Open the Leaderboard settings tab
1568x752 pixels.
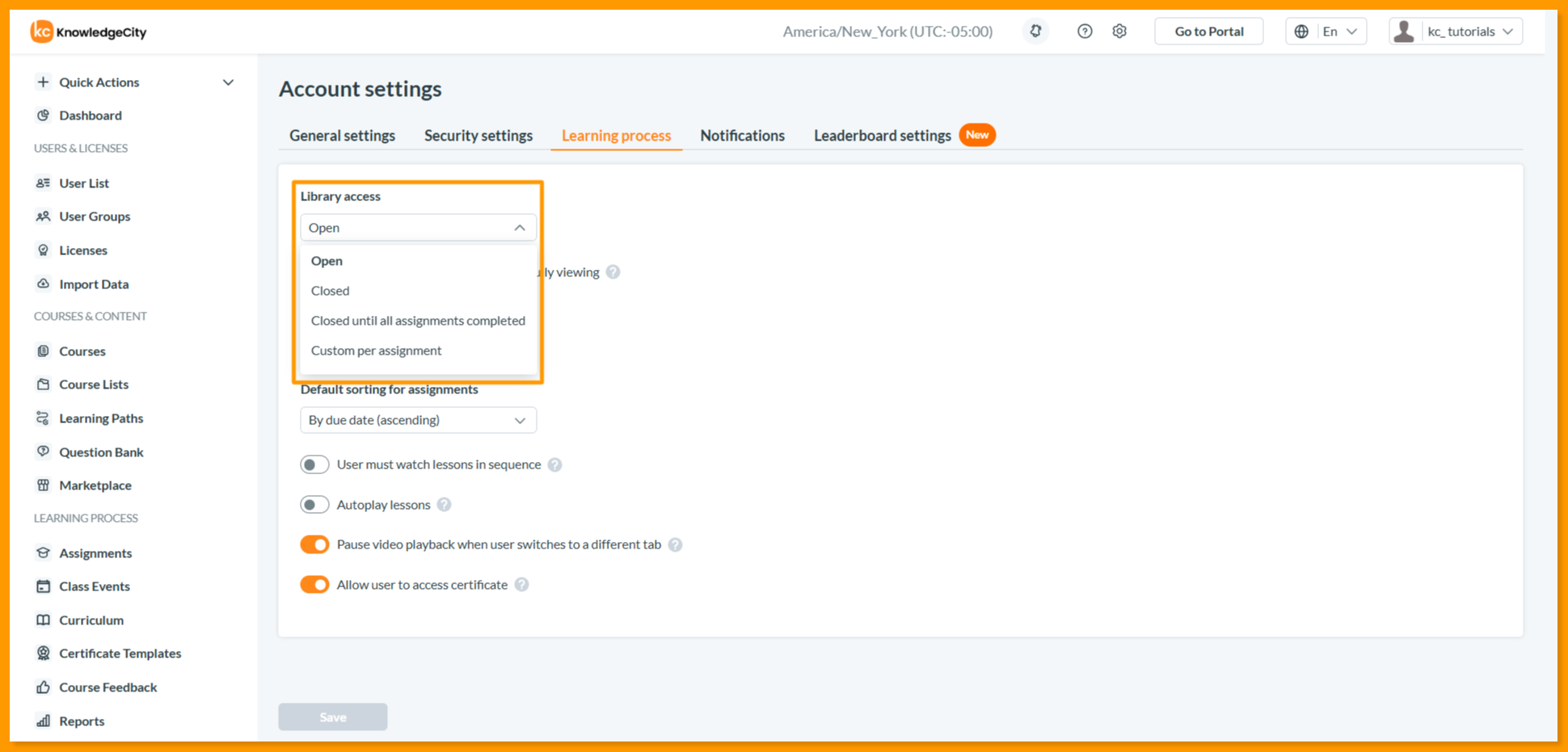(x=883, y=136)
